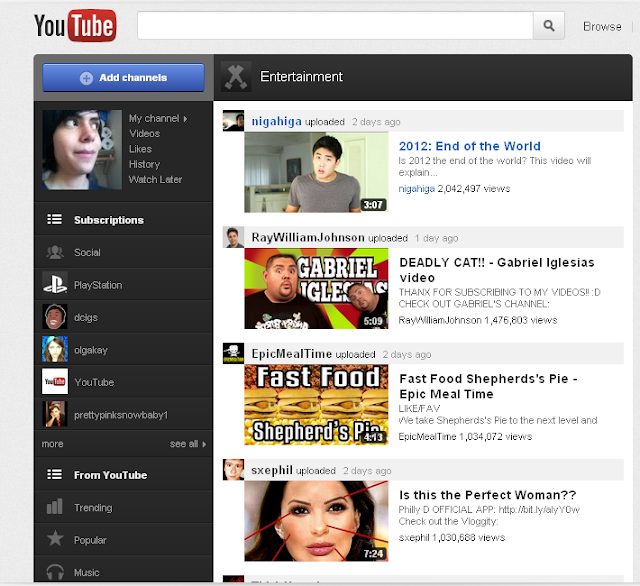This screenshot has height=586, width=640.
Task: Click nigahiga small avatar in feed
Action: pos(233,121)
